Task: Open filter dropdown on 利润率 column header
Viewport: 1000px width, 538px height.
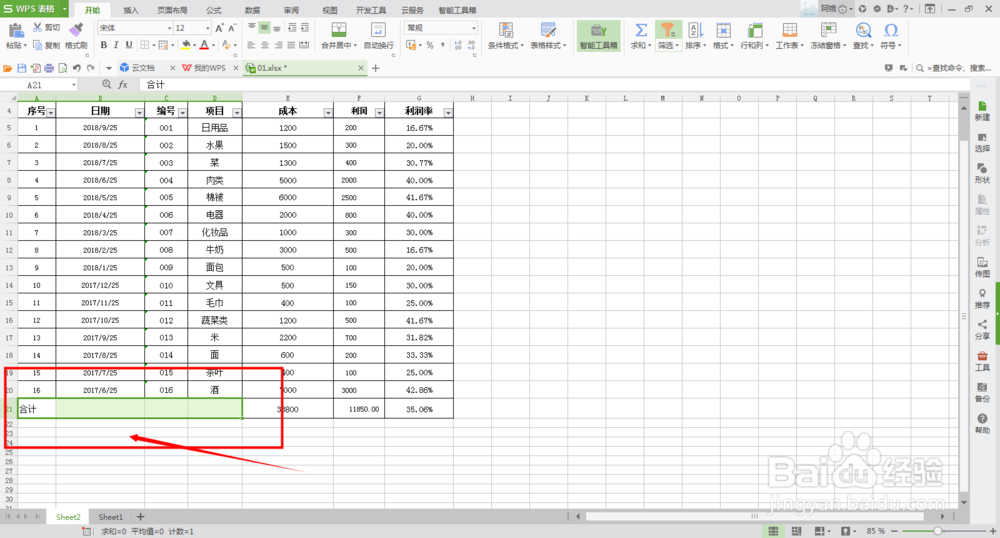Action: click(448, 112)
